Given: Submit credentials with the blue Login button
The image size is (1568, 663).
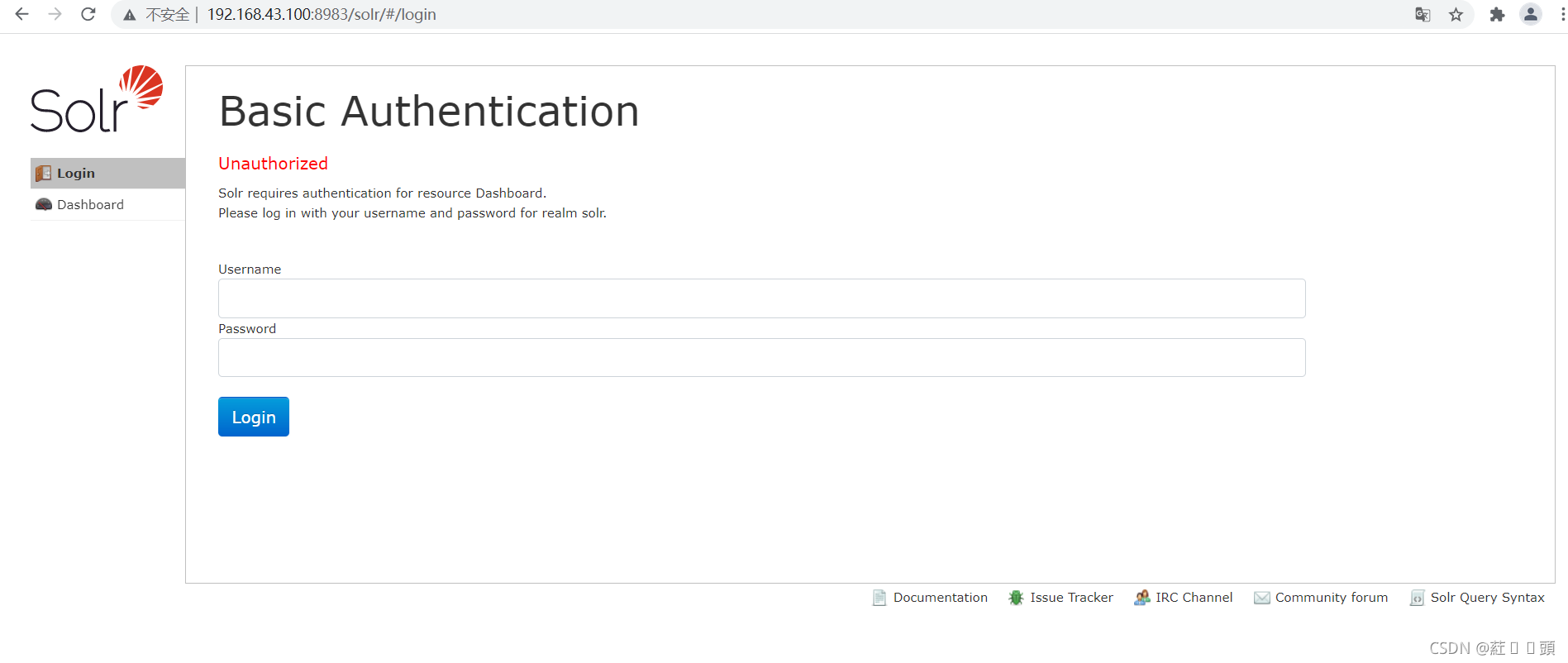Looking at the screenshot, I should click(x=254, y=417).
